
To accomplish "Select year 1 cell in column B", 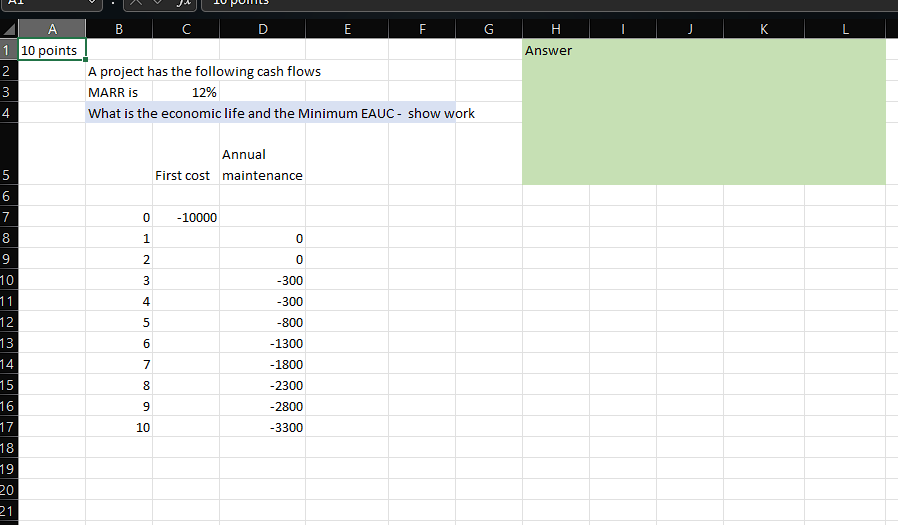I will click(x=119, y=238).
